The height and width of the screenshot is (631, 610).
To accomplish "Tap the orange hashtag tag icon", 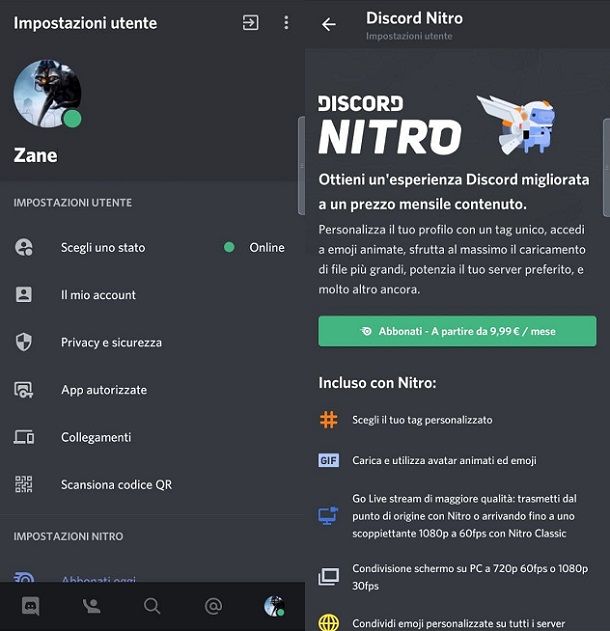I will (x=328, y=420).
